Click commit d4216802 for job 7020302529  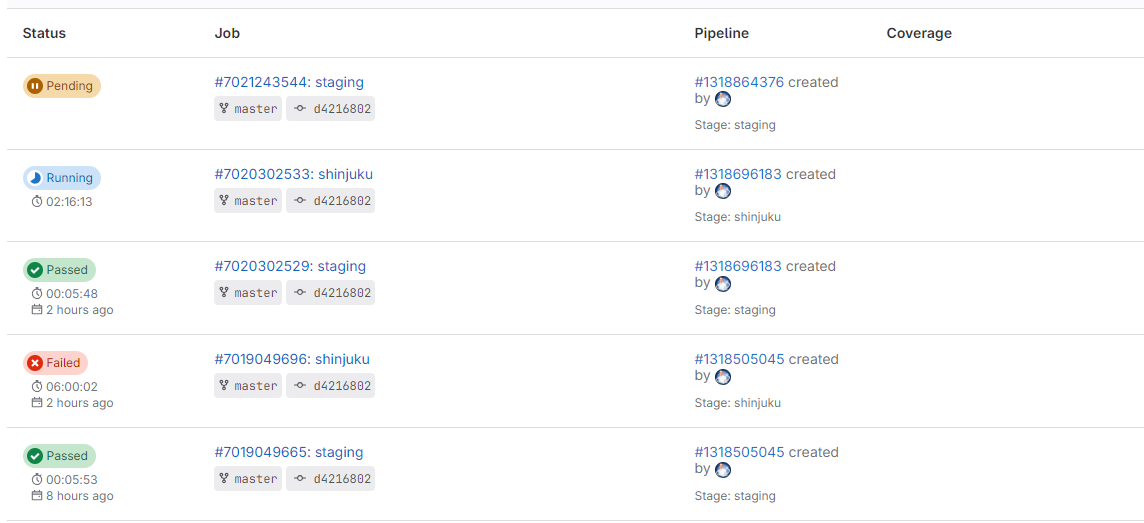tap(331, 293)
